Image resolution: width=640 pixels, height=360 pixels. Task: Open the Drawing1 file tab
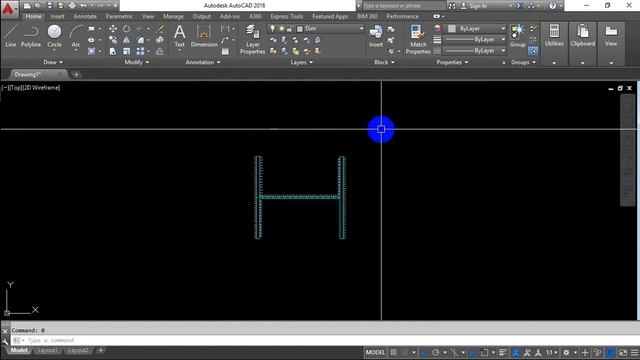click(28, 75)
